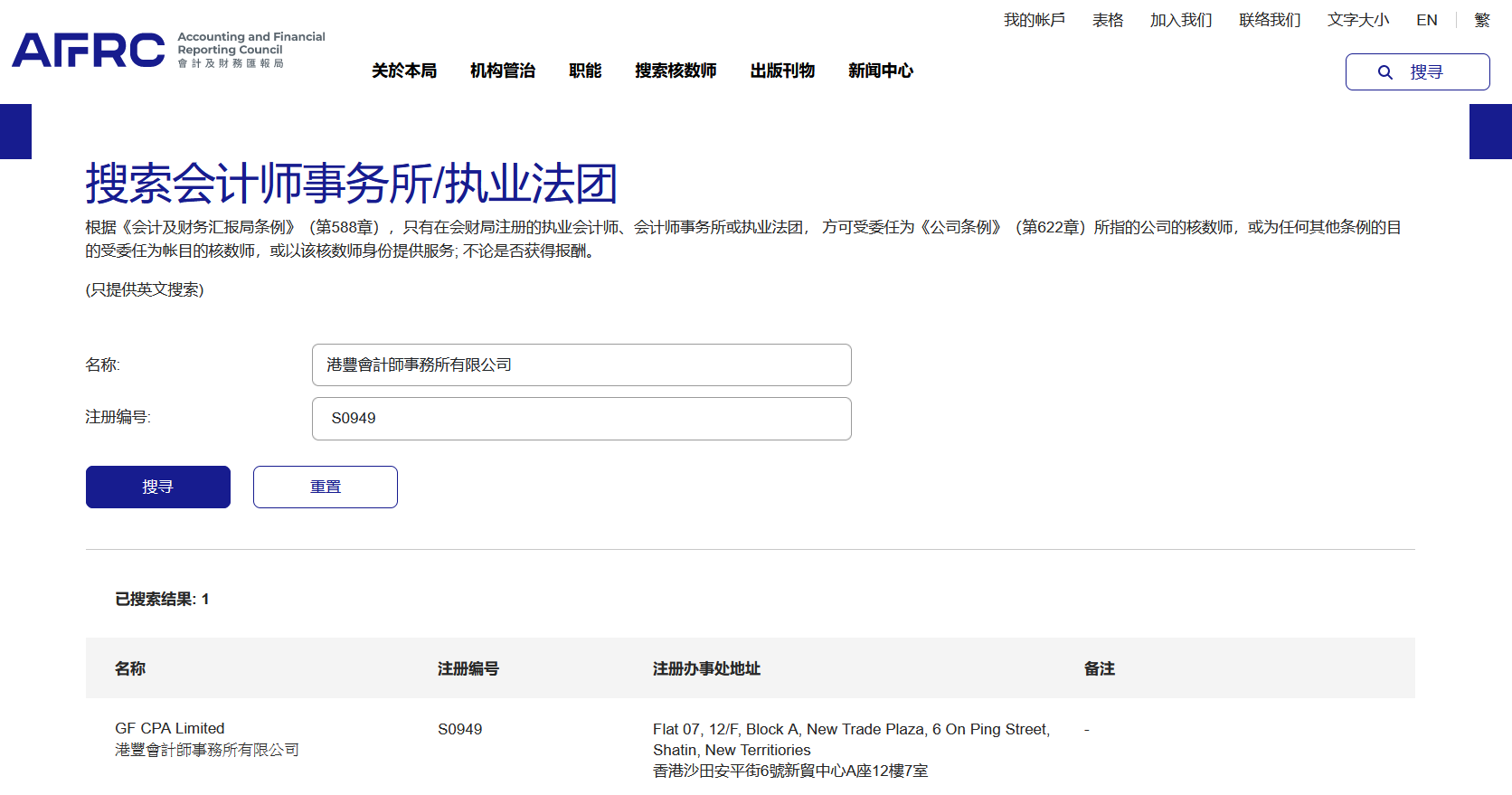The image size is (1512, 795).
Task: Go to 加入我们 page
Action: [1180, 20]
